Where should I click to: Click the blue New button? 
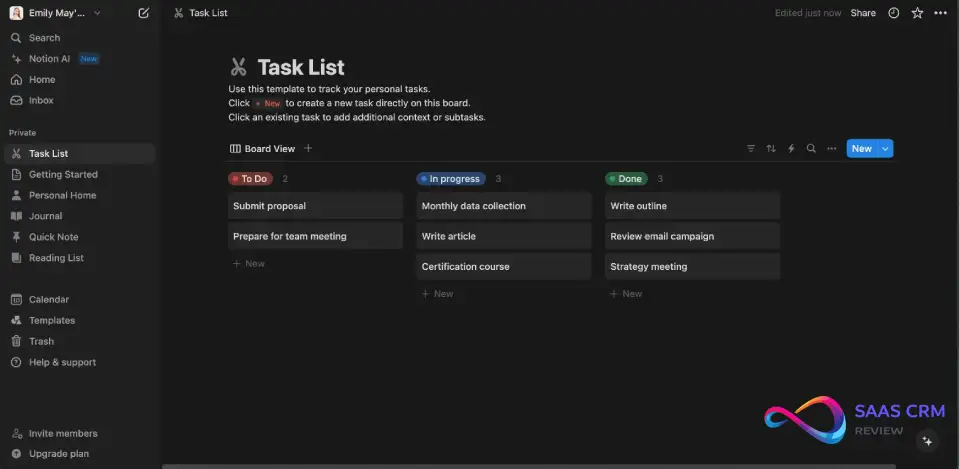[x=861, y=149]
